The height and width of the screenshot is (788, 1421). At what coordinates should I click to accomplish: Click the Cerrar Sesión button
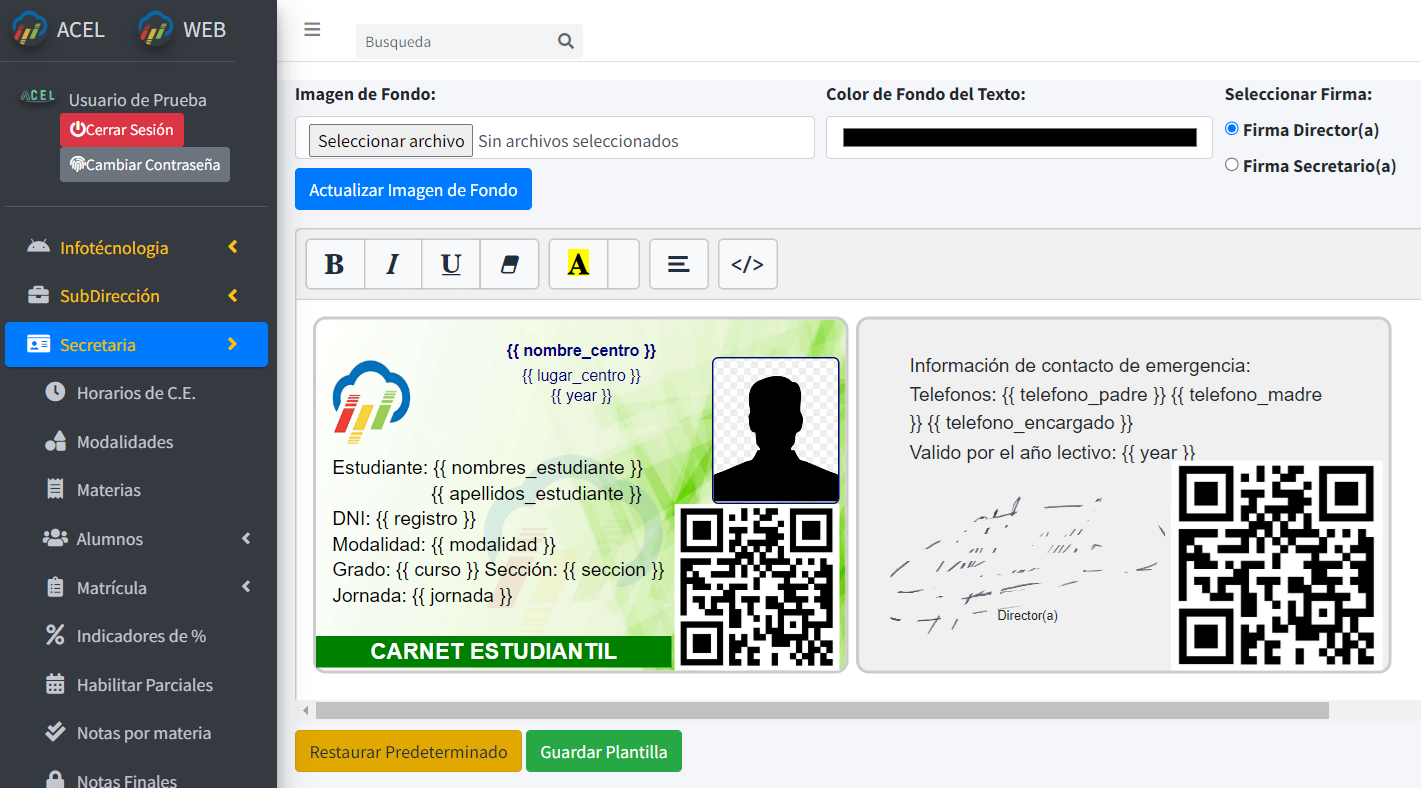(122, 130)
